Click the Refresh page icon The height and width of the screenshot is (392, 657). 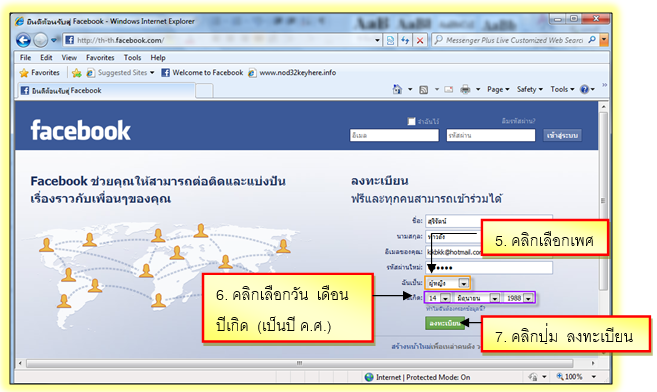click(x=405, y=40)
